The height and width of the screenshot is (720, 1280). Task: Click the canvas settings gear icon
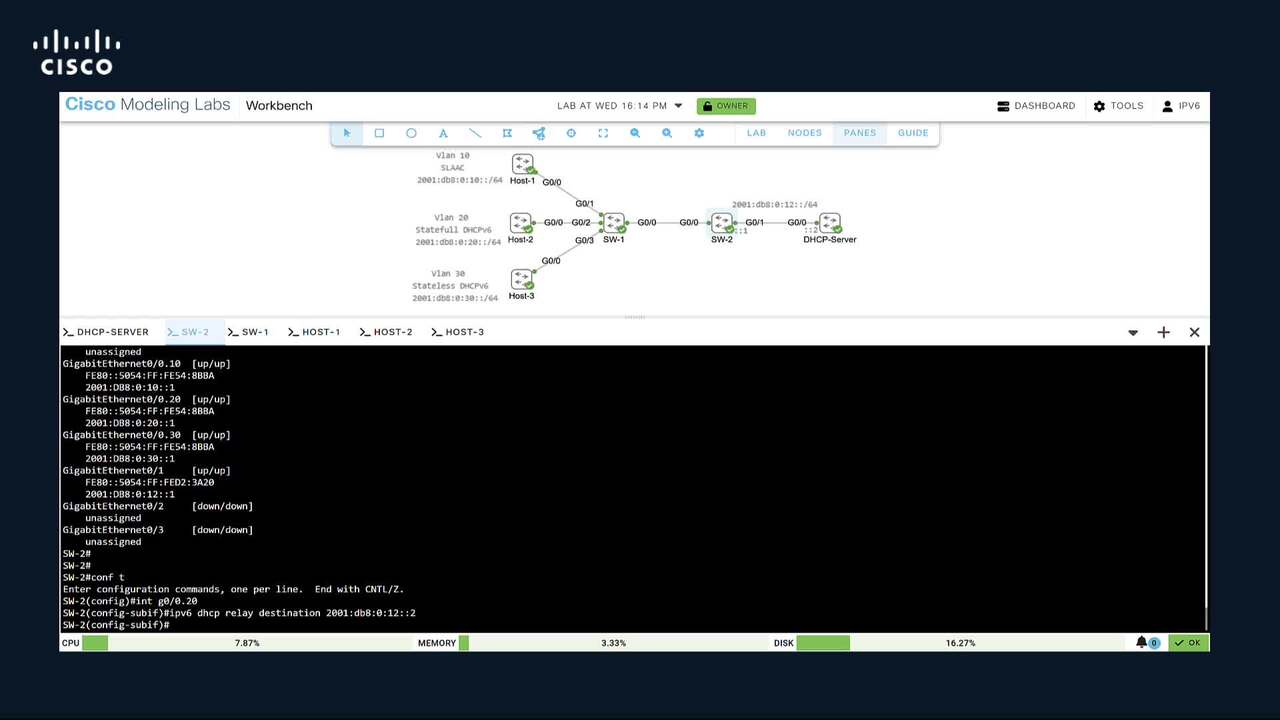(699, 133)
